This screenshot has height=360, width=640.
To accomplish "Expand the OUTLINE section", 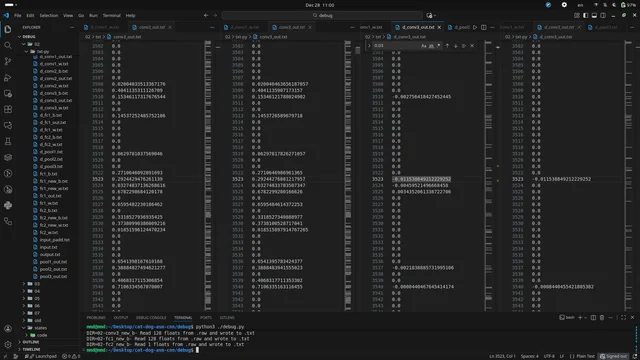I will (31, 342).
